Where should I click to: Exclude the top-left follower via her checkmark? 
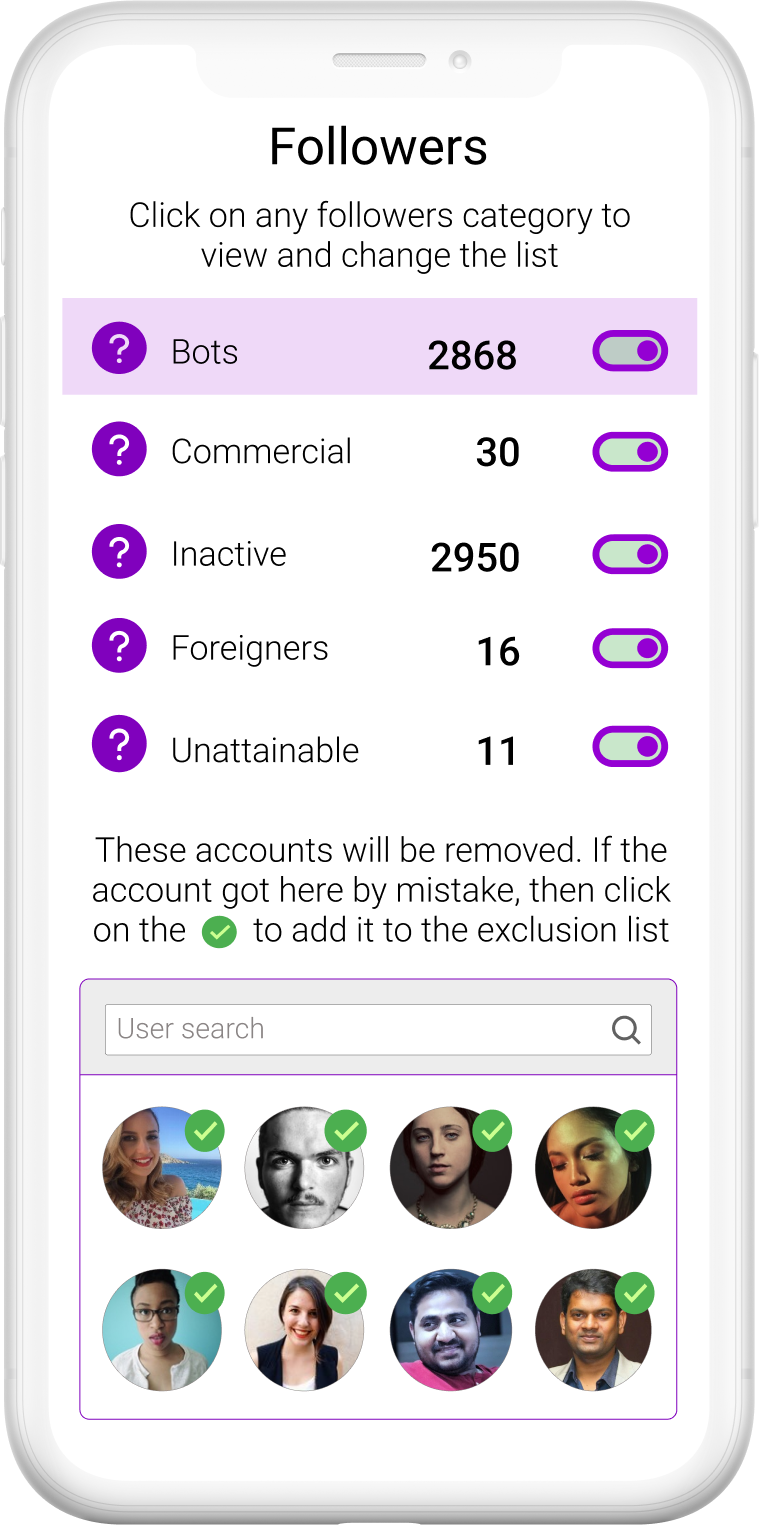[x=204, y=1132]
